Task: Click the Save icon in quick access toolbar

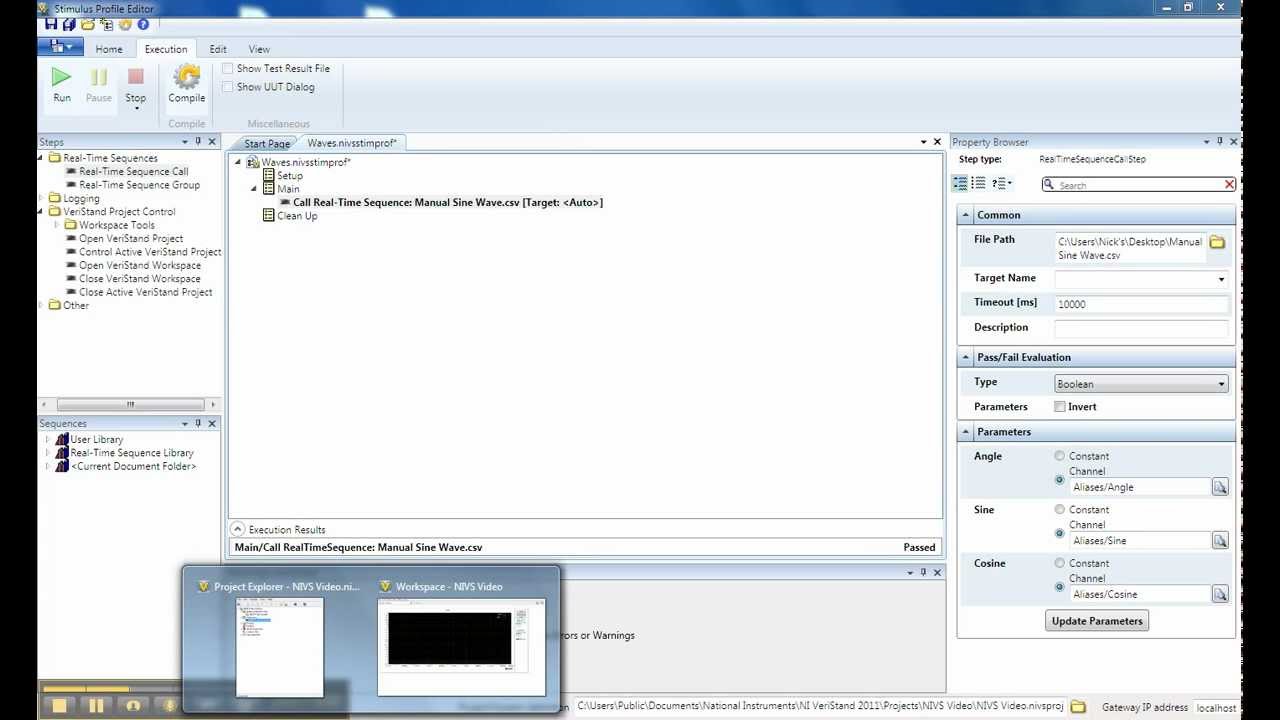Action: tap(51, 24)
